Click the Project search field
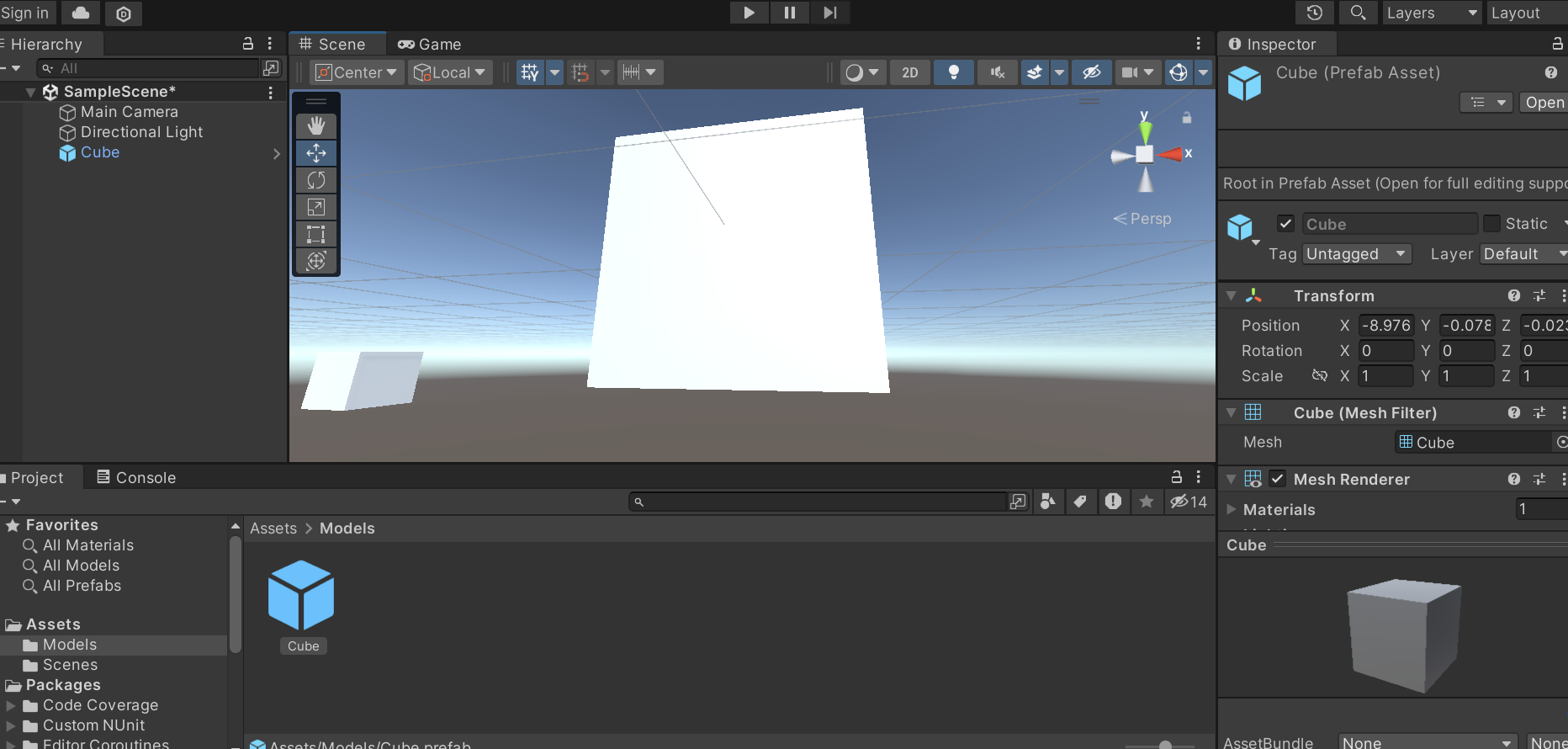Image resolution: width=1568 pixels, height=749 pixels. click(x=818, y=502)
